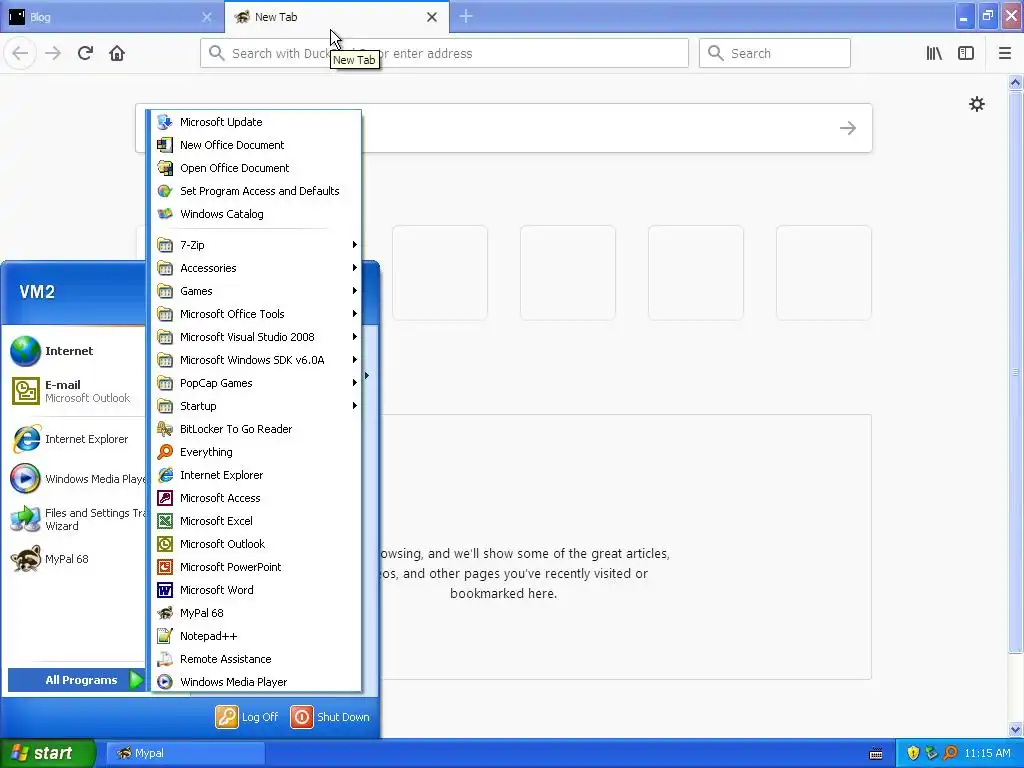The width and height of the screenshot is (1024, 768).
Task: Click the on-screen keyboard taskbar icon
Action: pos(876,754)
